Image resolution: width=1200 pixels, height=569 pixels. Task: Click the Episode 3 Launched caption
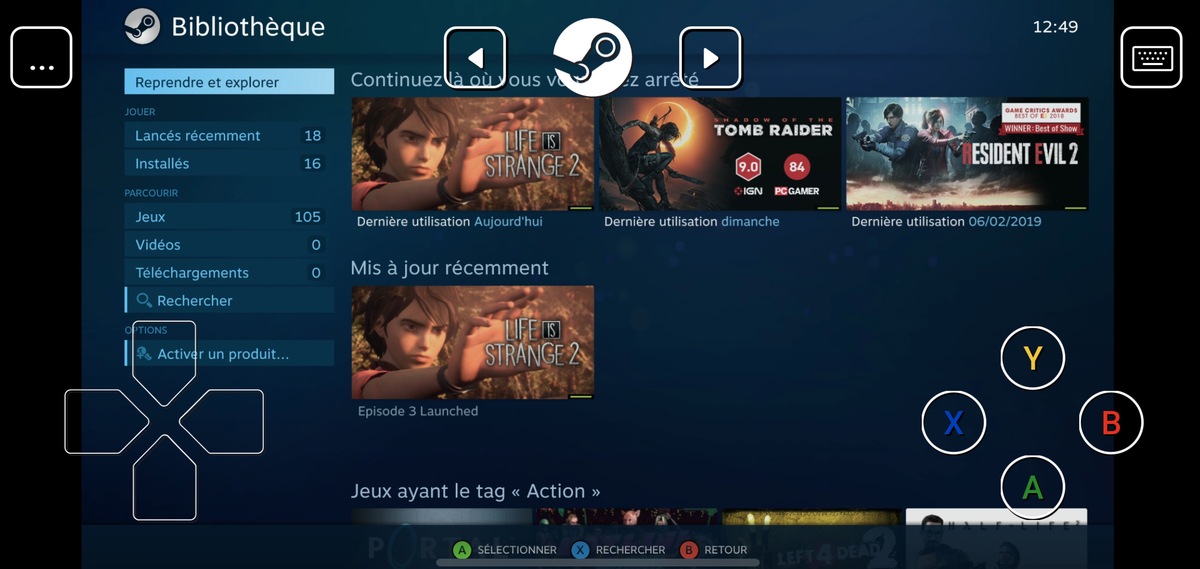[418, 411]
